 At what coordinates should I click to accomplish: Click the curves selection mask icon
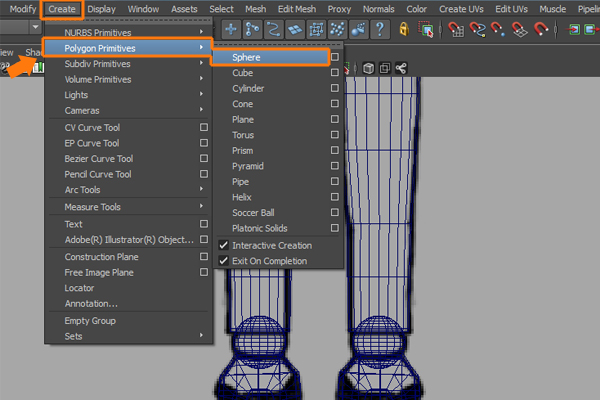pos(275,29)
